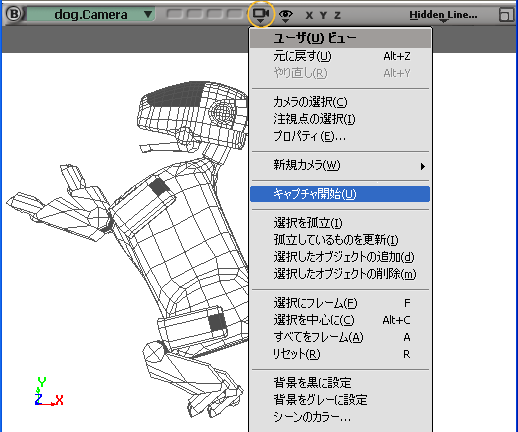Image resolution: width=518 pixels, height=432 pixels.
Task: Expand the 新規カメラ submenu arrow
Action: tap(422, 166)
